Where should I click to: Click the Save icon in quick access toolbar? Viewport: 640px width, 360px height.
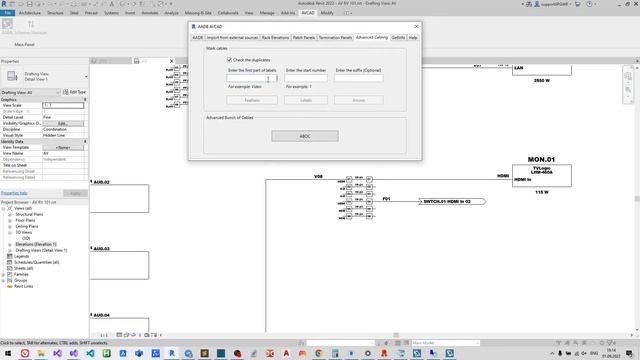click(x=29, y=4)
